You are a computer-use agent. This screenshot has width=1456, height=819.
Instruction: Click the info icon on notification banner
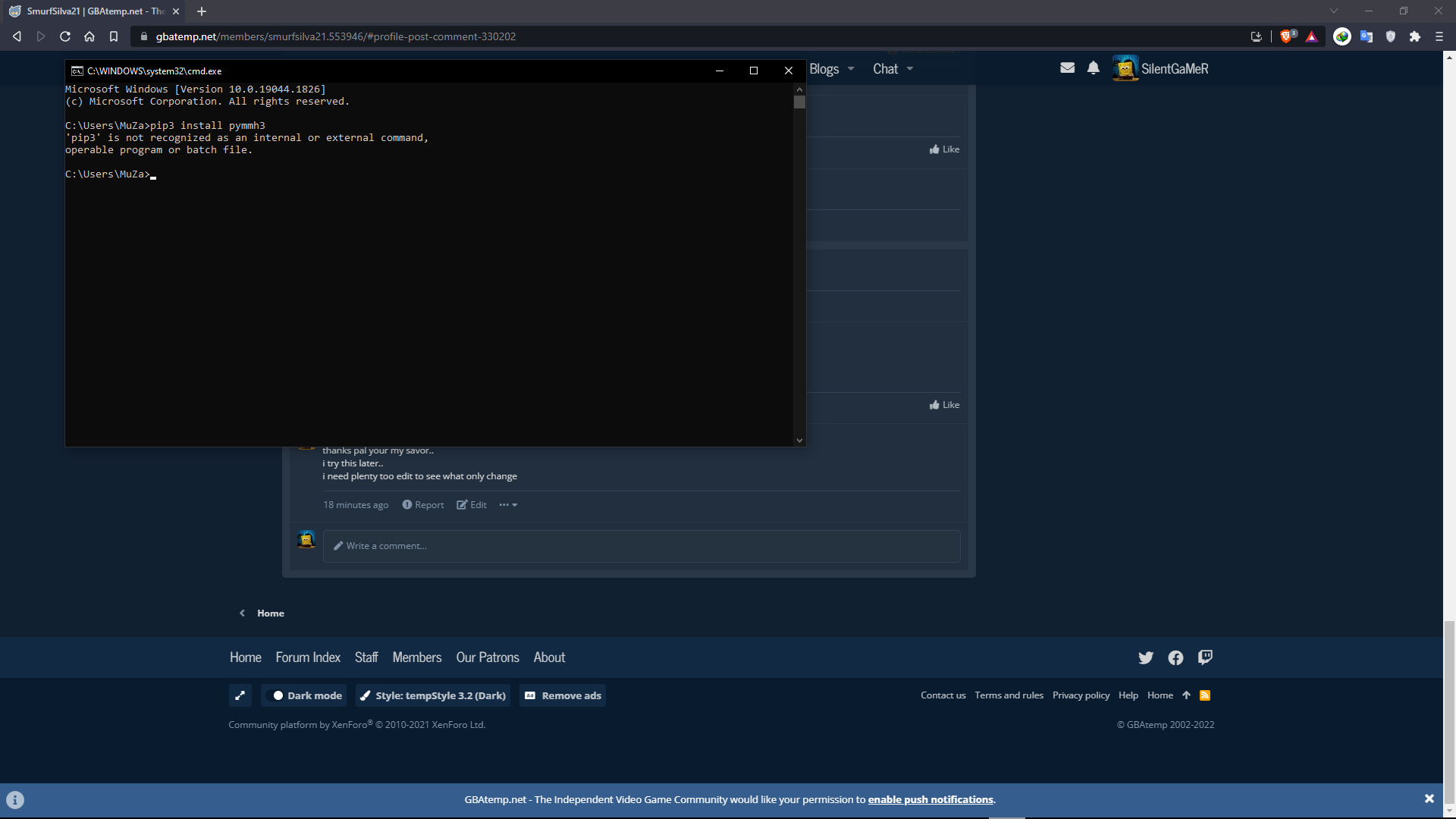coord(15,800)
